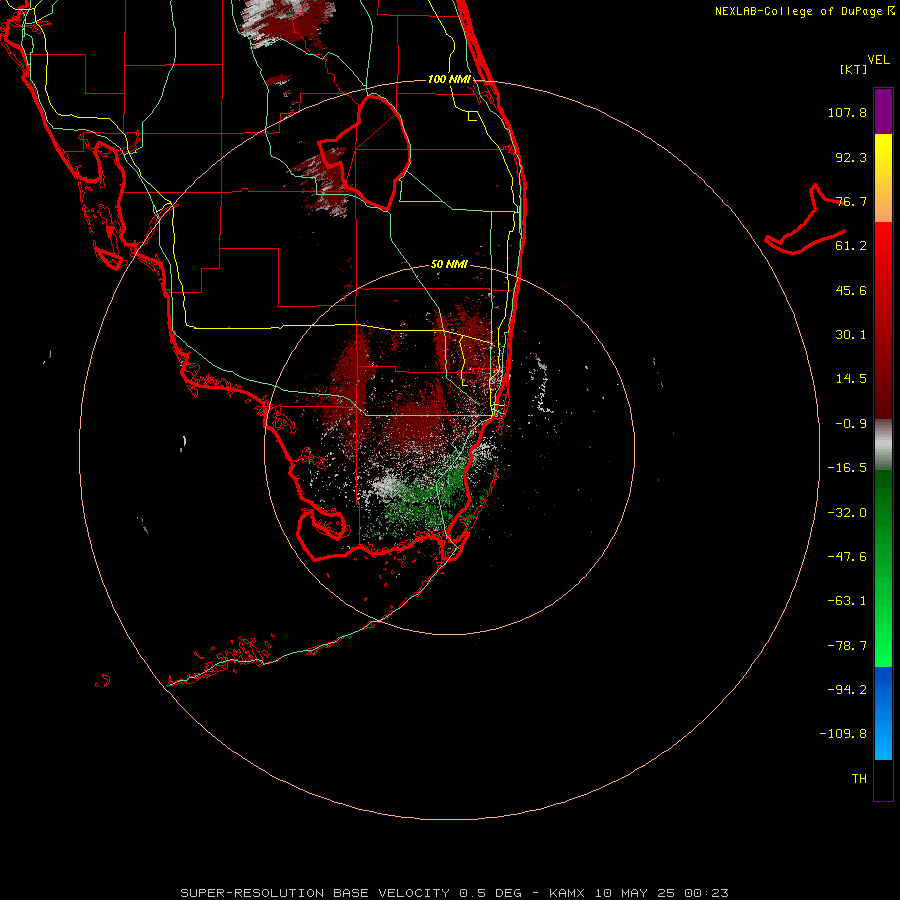Click the -94.2 scale value
This screenshot has width=900, height=900.
(847, 690)
